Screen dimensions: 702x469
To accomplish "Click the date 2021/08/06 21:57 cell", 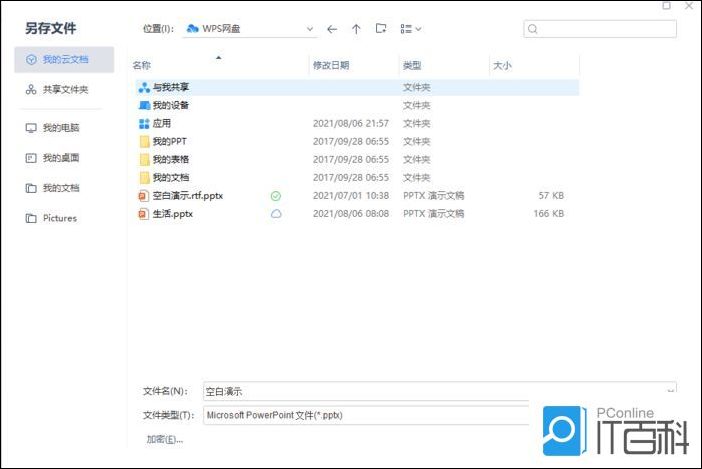I will [x=351, y=124].
